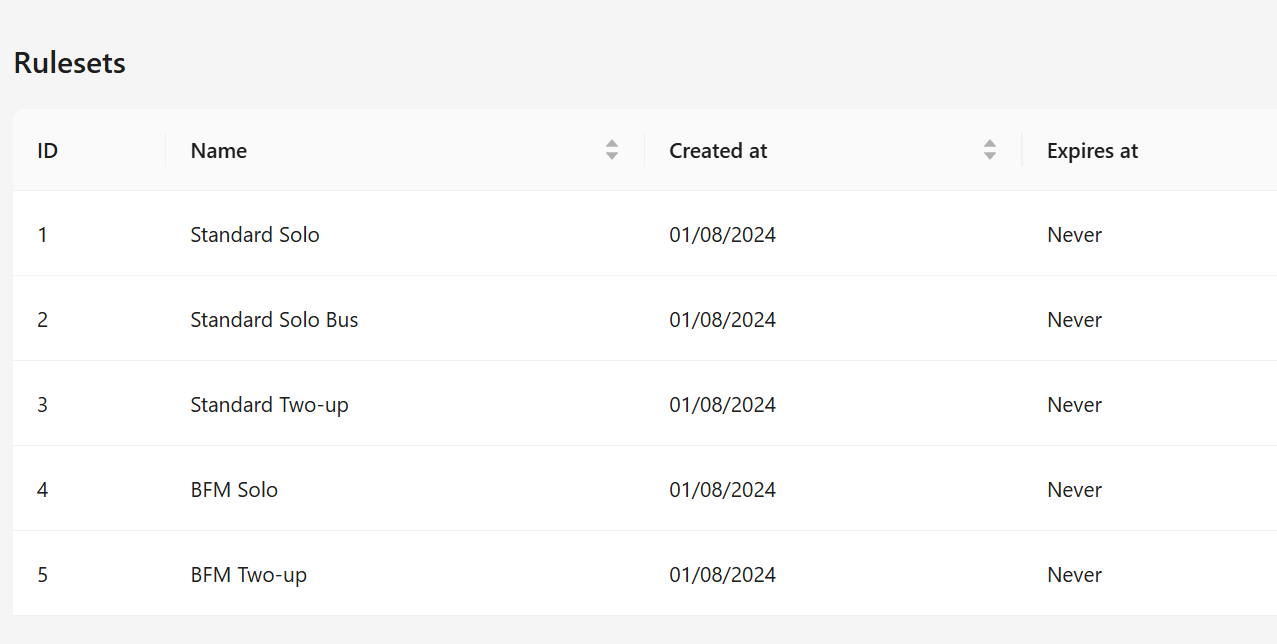Image resolution: width=1277 pixels, height=644 pixels.
Task: Click the Never expiry in the Standard Solo row
Action: point(1074,235)
